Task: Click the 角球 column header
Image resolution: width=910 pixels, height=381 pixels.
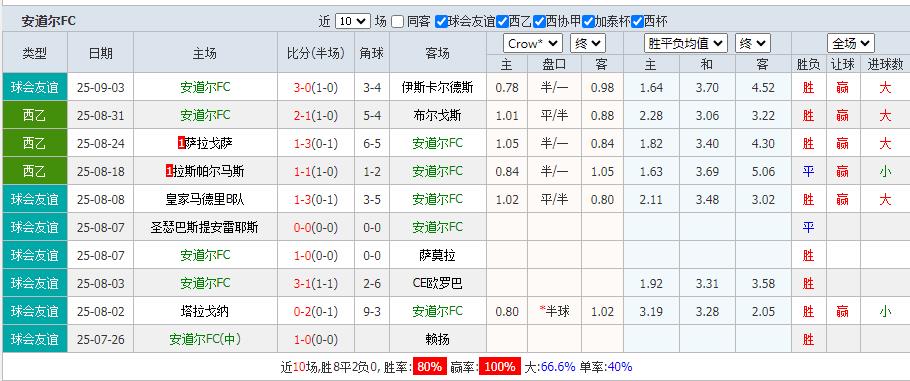Action: tap(371, 53)
